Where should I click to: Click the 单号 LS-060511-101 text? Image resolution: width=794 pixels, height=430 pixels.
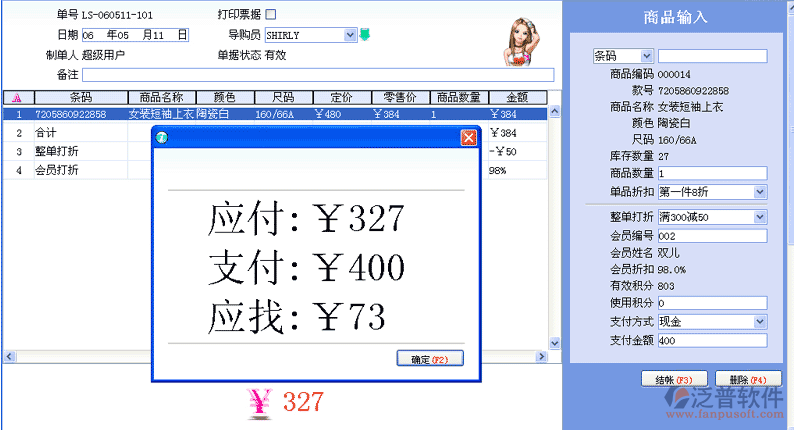click(104, 15)
